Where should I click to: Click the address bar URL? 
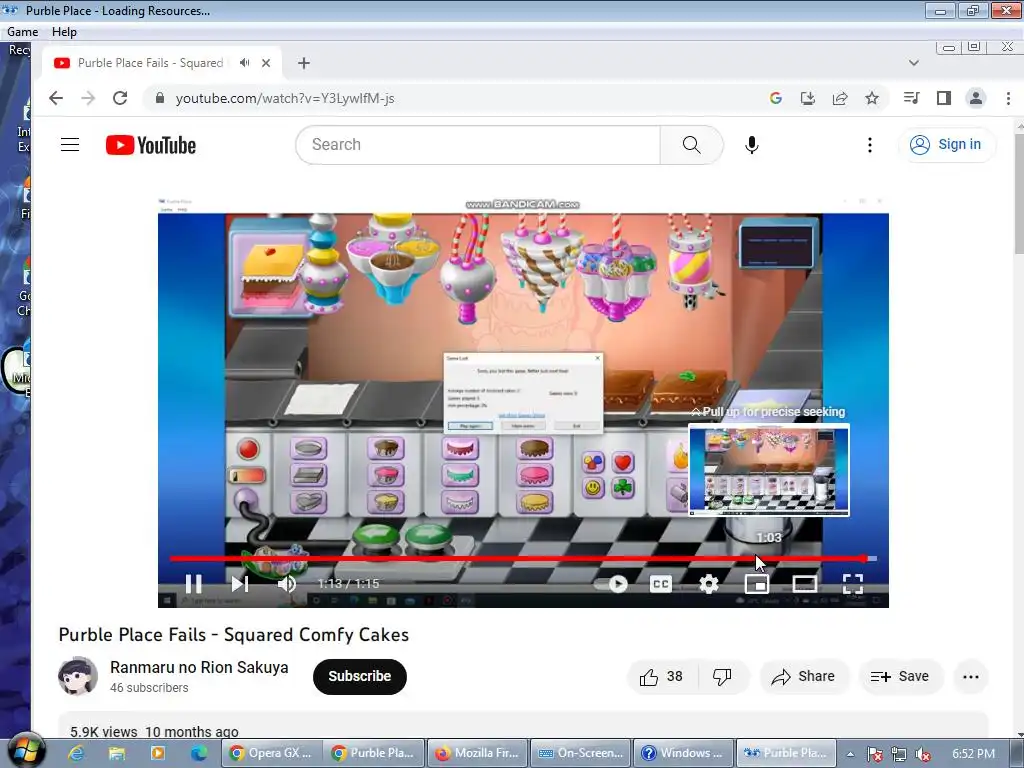click(285, 99)
